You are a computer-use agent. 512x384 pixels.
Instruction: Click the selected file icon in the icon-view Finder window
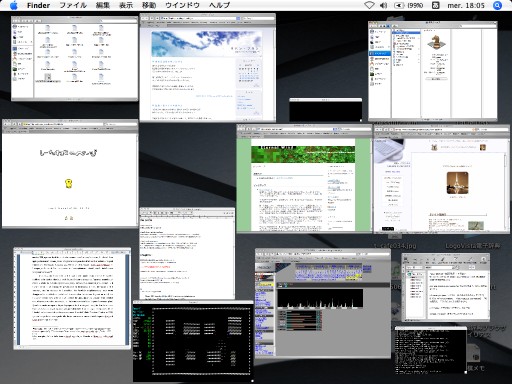pyautogui.click(x=48, y=77)
